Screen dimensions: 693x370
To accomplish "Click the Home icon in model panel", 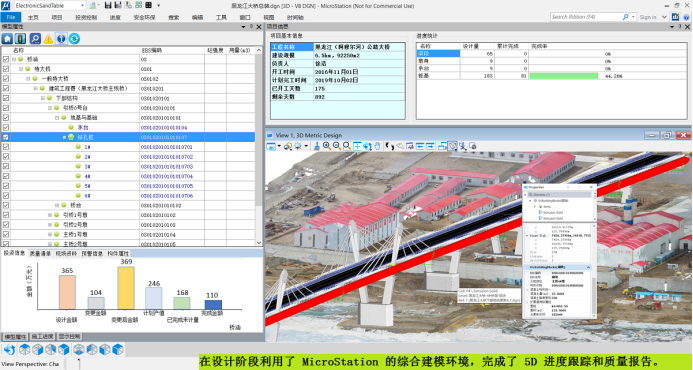I will 7,39.
